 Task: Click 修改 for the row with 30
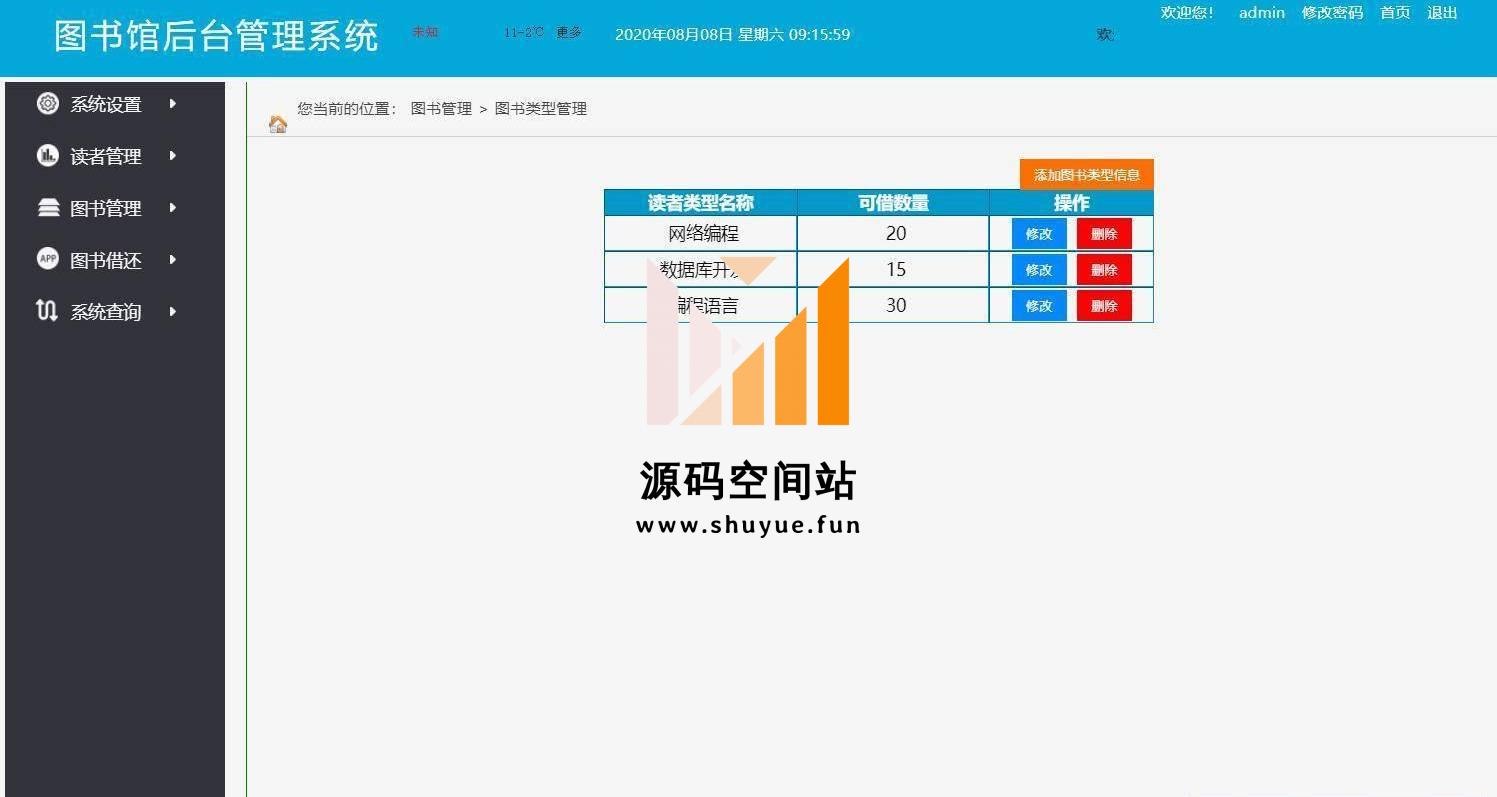tap(1039, 306)
